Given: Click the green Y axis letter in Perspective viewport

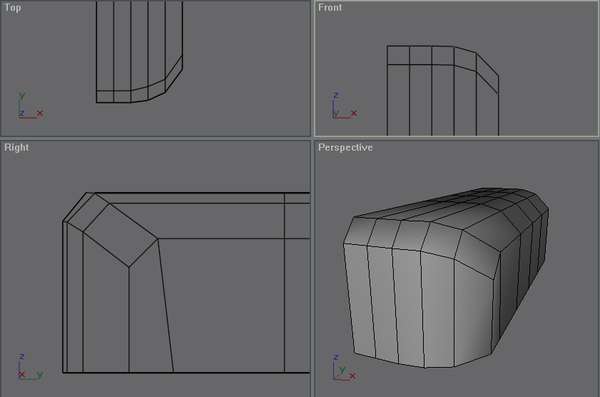Looking at the screenshot, I should pyautogui.click(x=342, y=370).
